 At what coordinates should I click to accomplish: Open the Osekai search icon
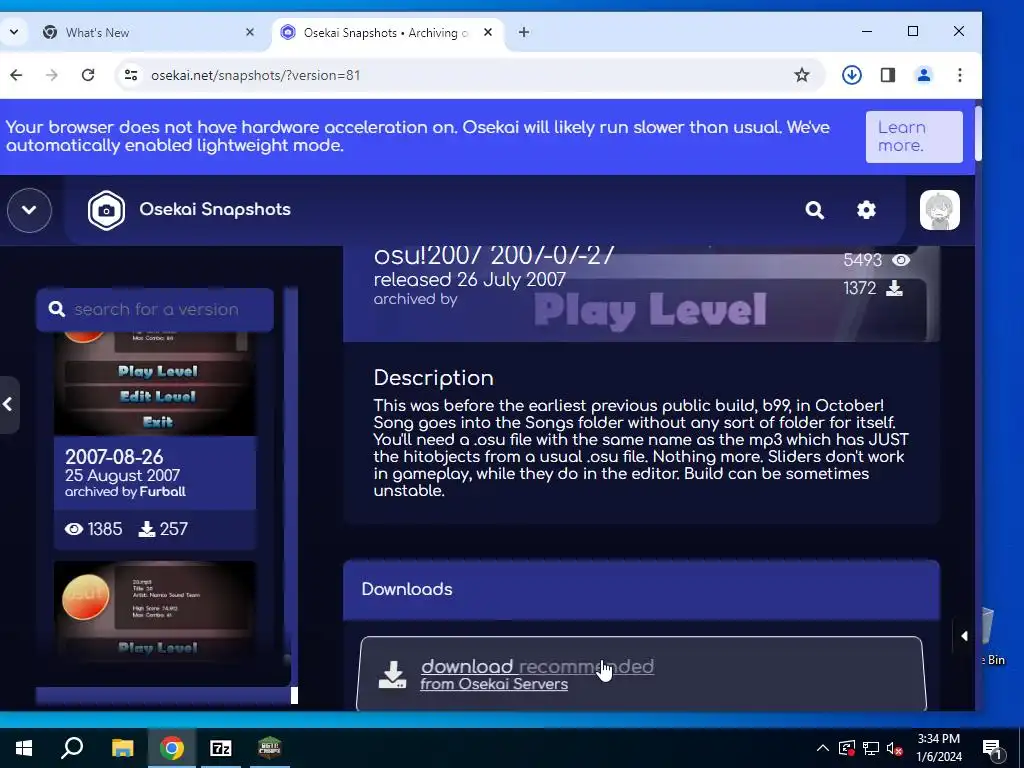(x=814, y=210)
